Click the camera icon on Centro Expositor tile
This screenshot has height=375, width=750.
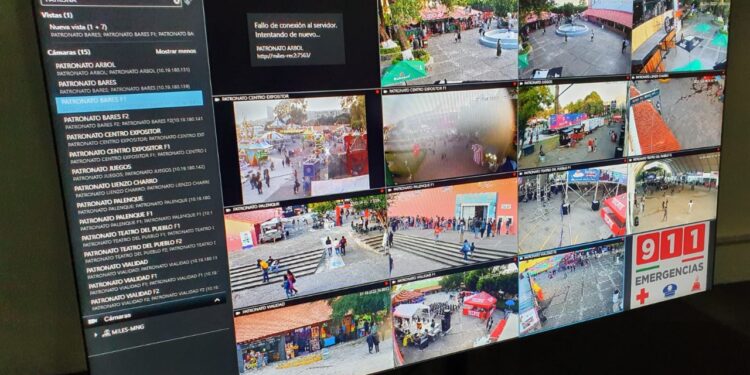[x=217, y=99]
